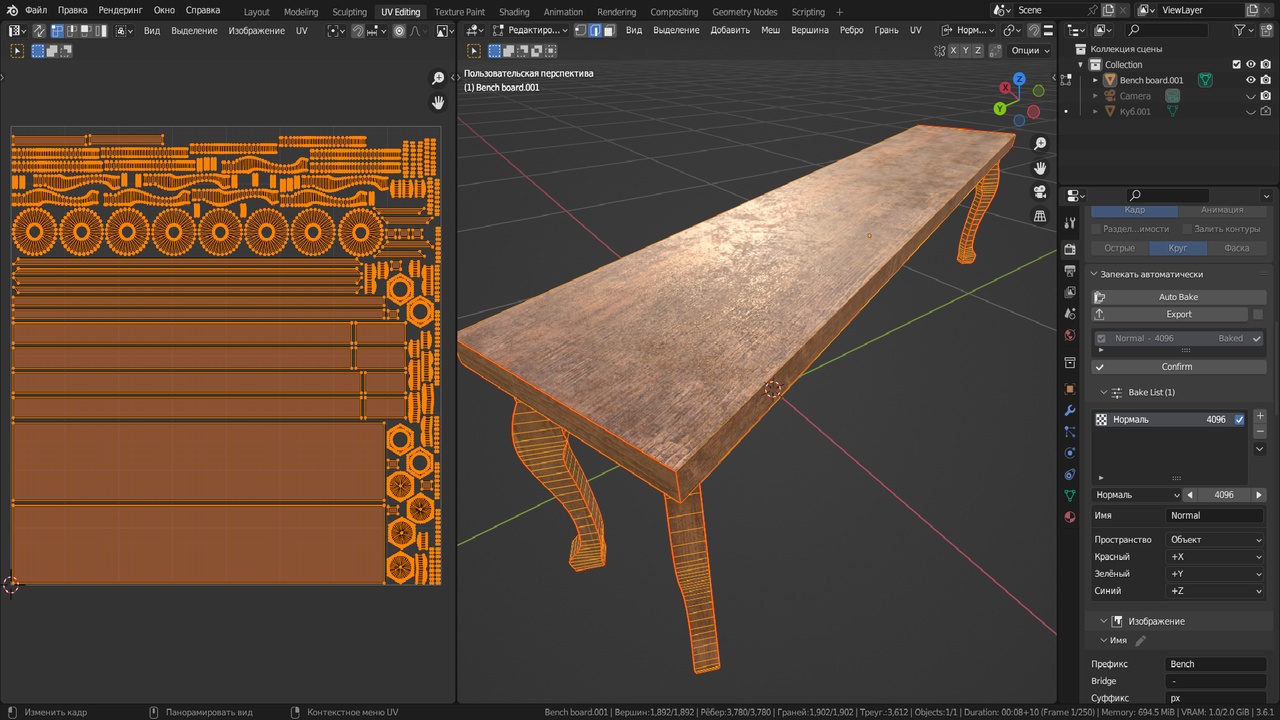Tick the checkbox beside Export button
The height and width of the screenshot is (720, 1280).
[x=1258, y=314]
